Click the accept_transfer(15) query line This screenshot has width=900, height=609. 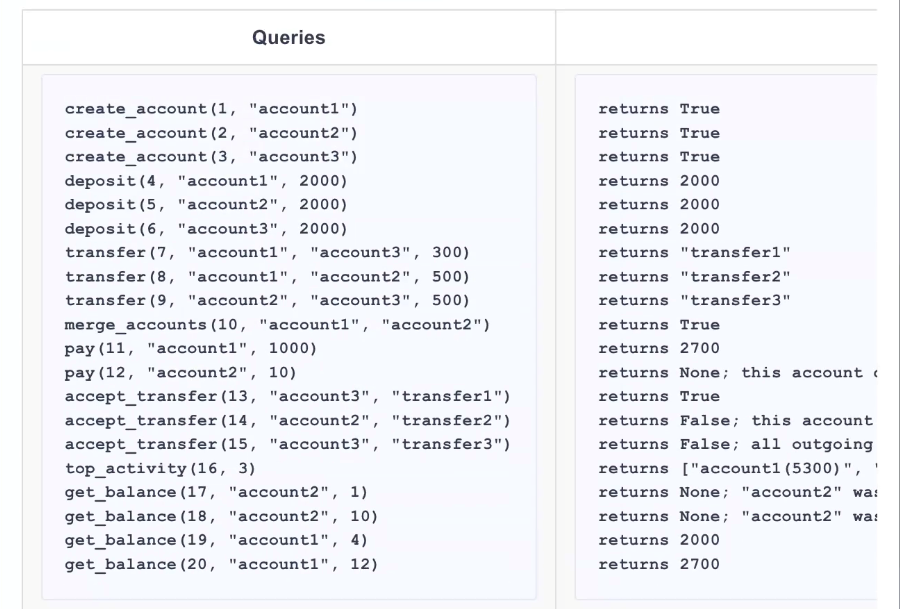[x=287, y=445]
